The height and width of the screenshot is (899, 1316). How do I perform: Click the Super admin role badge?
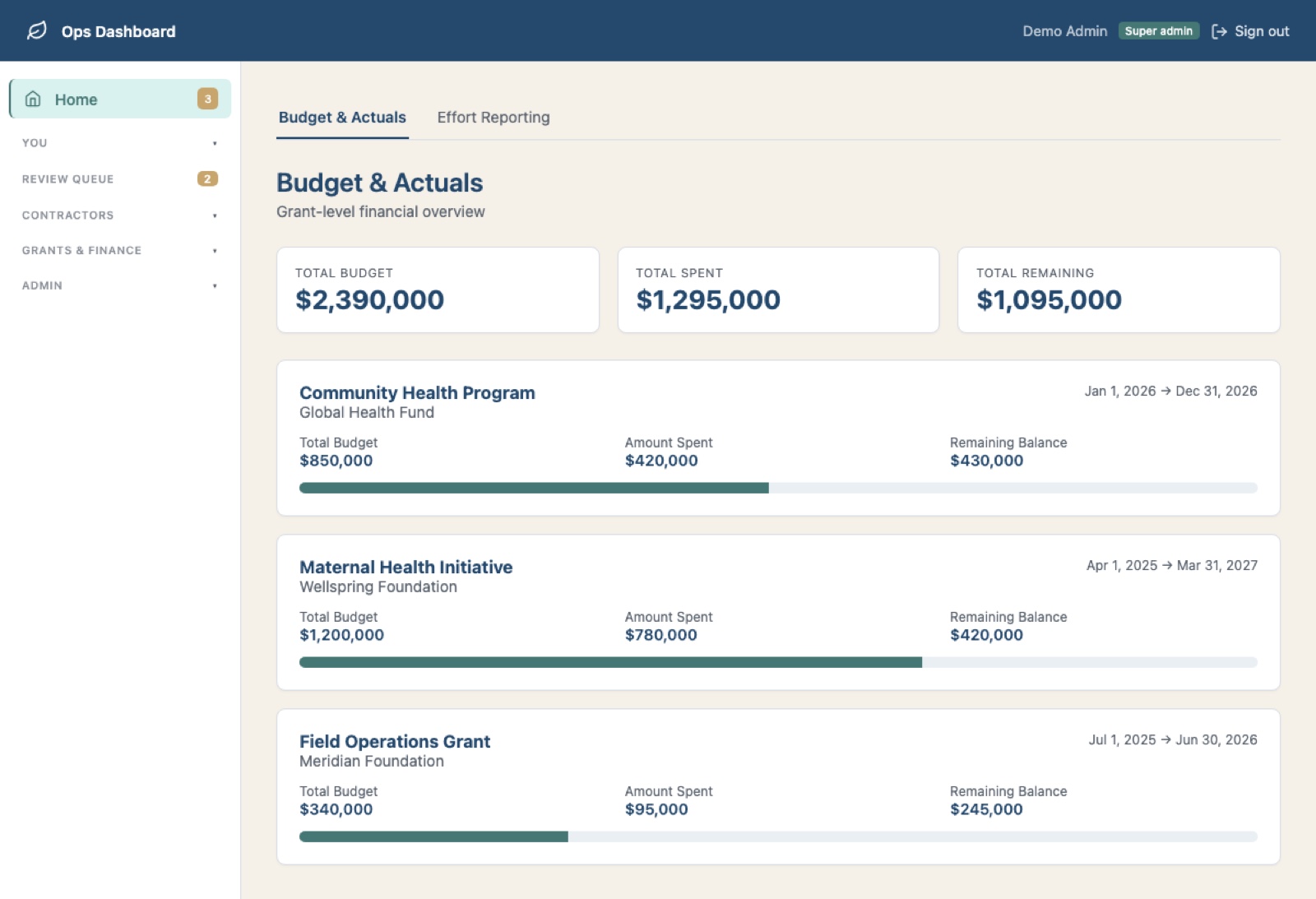click(1158, 31)
